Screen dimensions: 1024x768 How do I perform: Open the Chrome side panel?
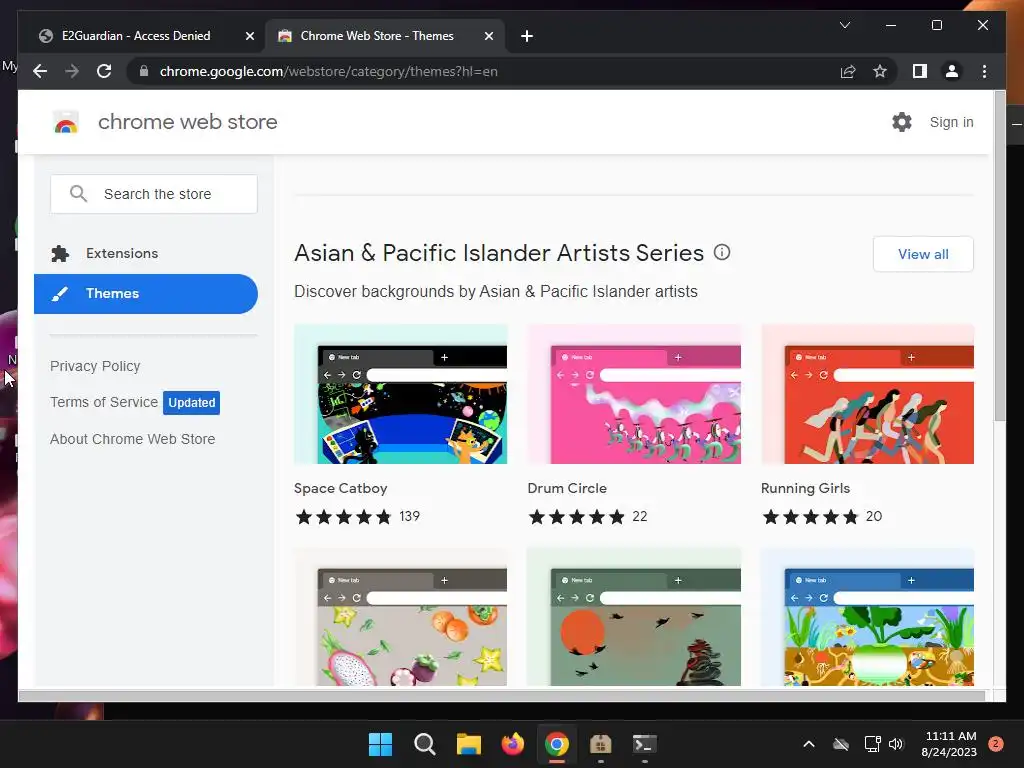(x=920, y=71)
